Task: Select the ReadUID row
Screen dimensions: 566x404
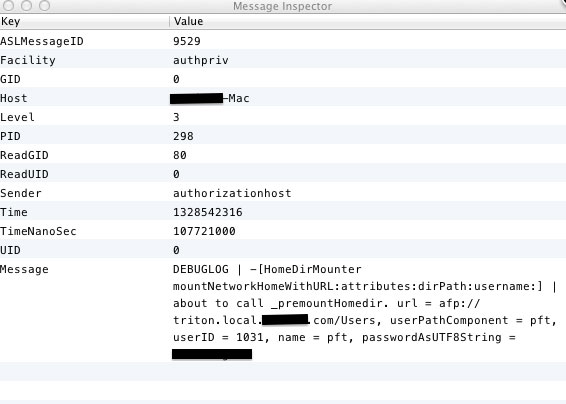Action: pos(283,174)
